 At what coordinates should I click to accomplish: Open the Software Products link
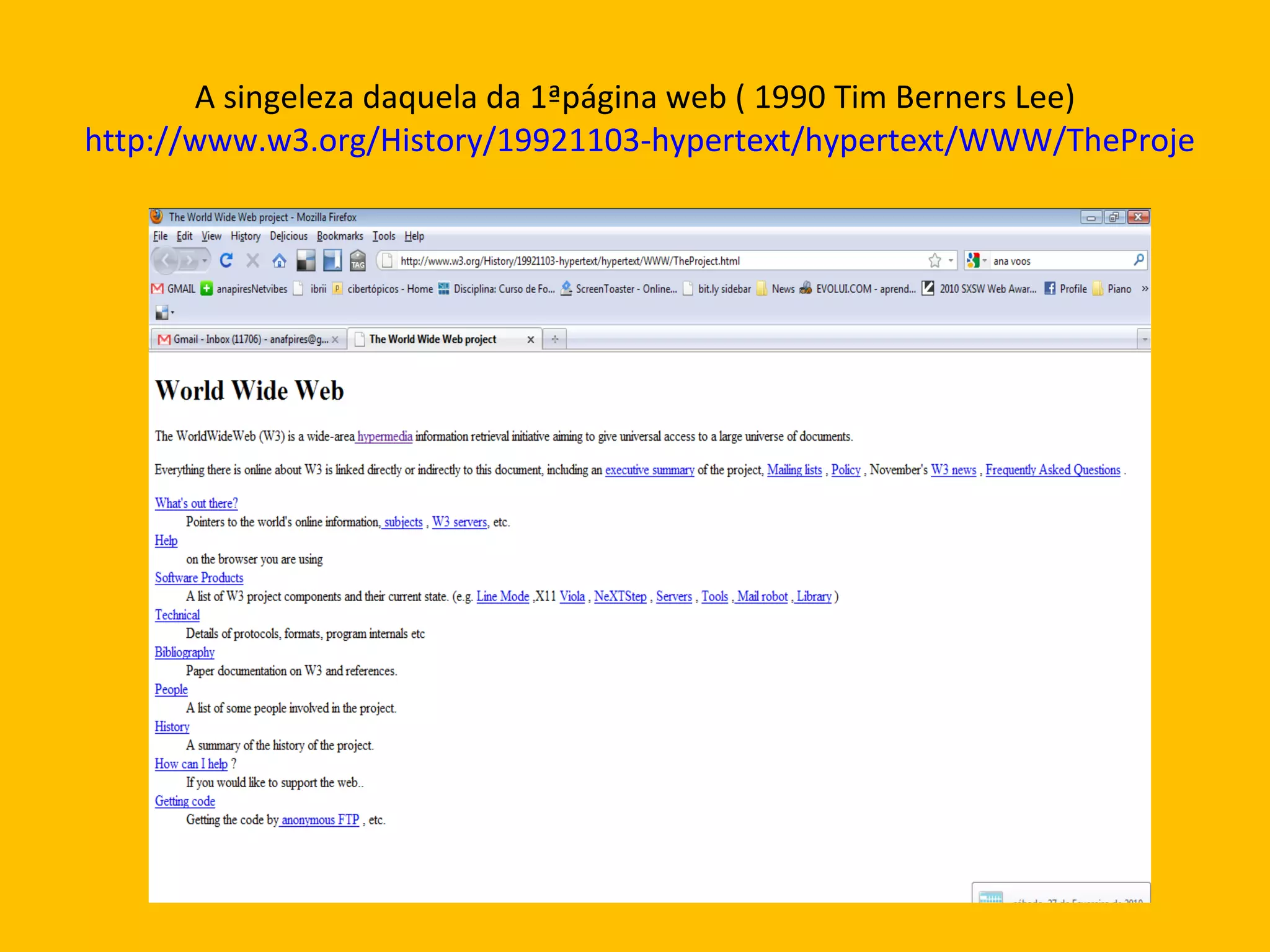point(199,578)
